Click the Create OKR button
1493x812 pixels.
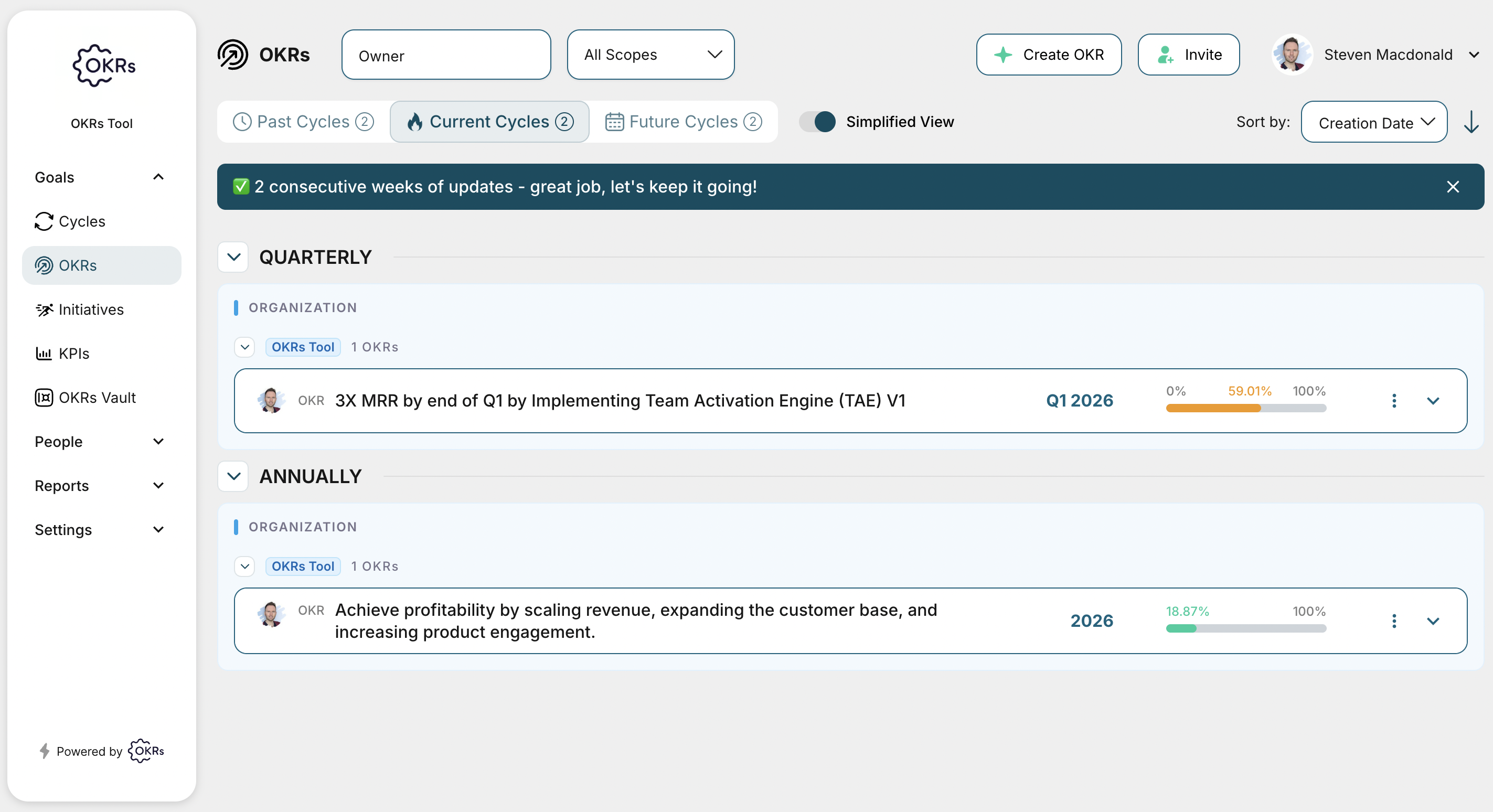(x=1049, y=55)
